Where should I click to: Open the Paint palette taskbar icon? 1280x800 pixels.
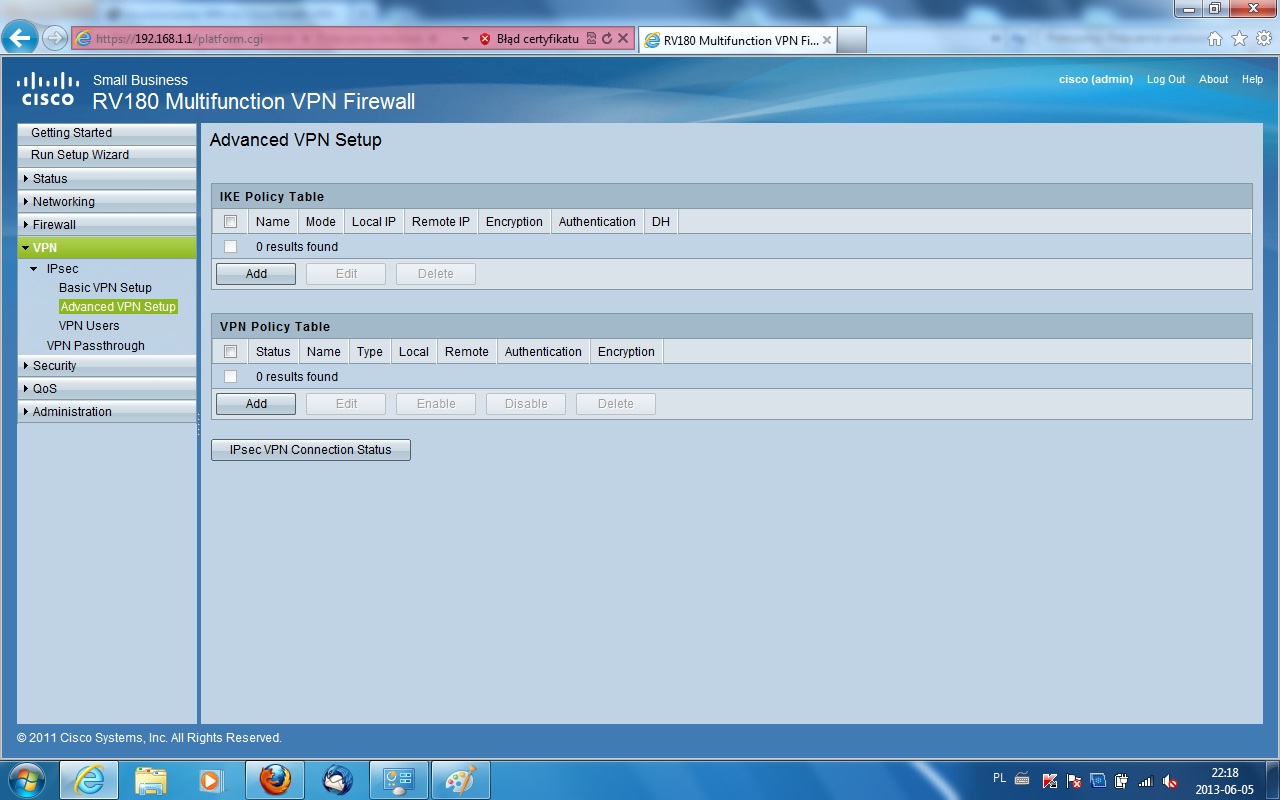[461, 780]
